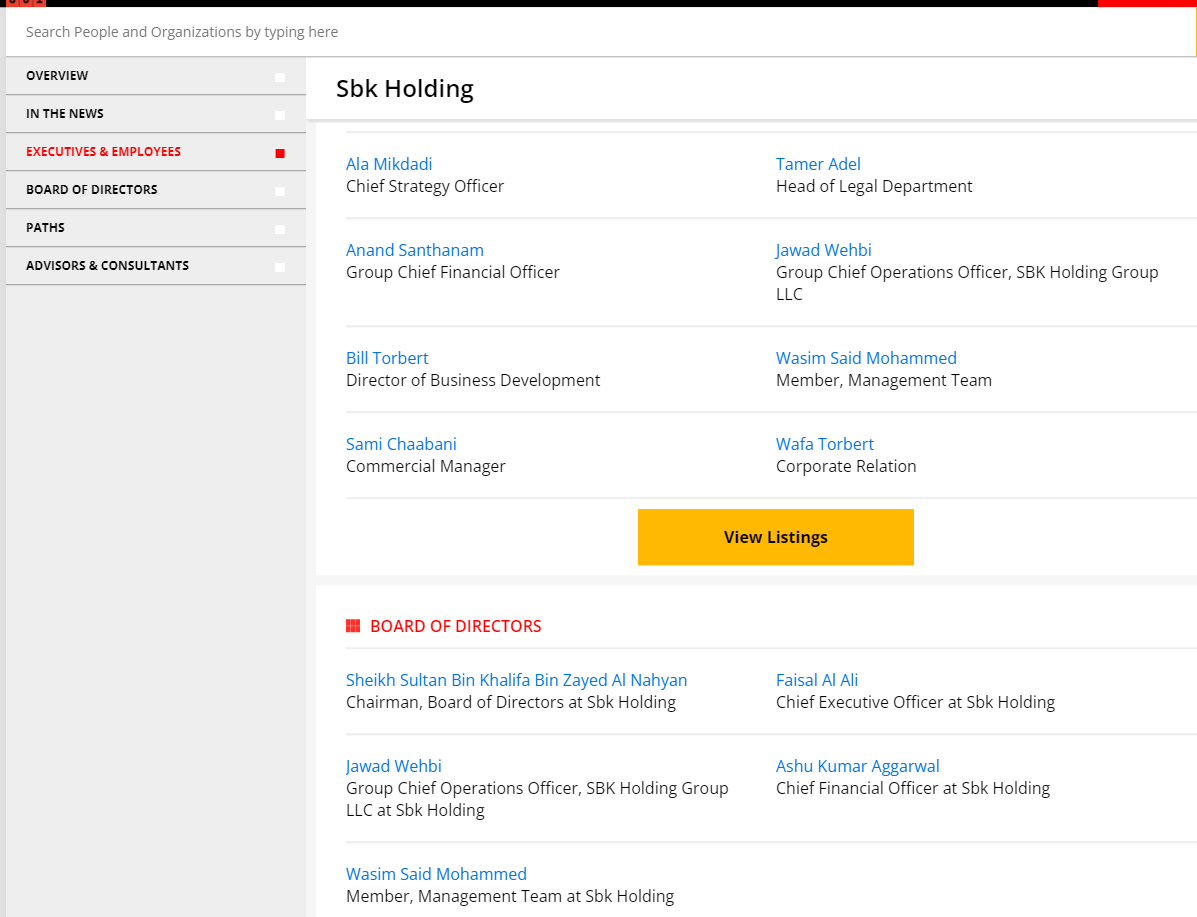1197x917 pixels.
Task: Open Tamer Adel's profile link
Action: tap(818, 164)
